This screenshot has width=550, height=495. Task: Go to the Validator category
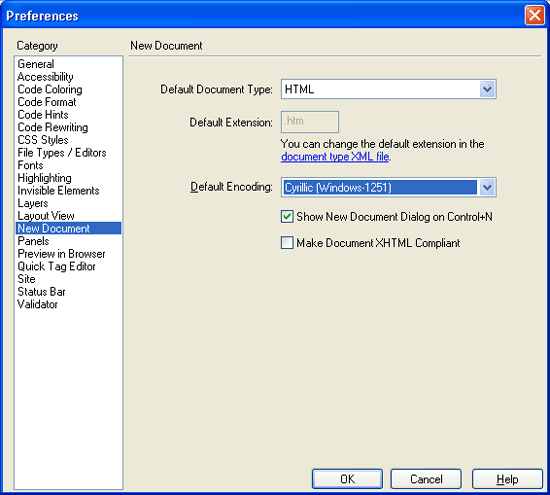pos(37,304)
